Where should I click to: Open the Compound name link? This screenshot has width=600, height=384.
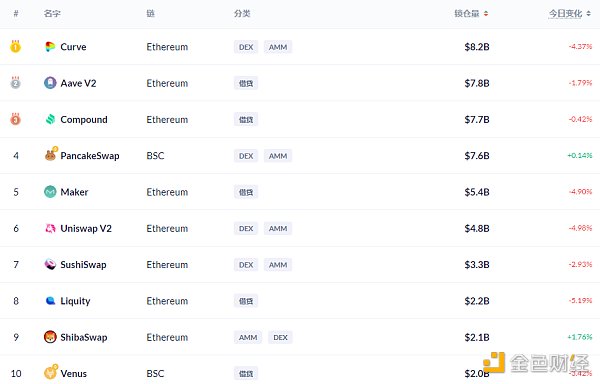tap(84, 120)
